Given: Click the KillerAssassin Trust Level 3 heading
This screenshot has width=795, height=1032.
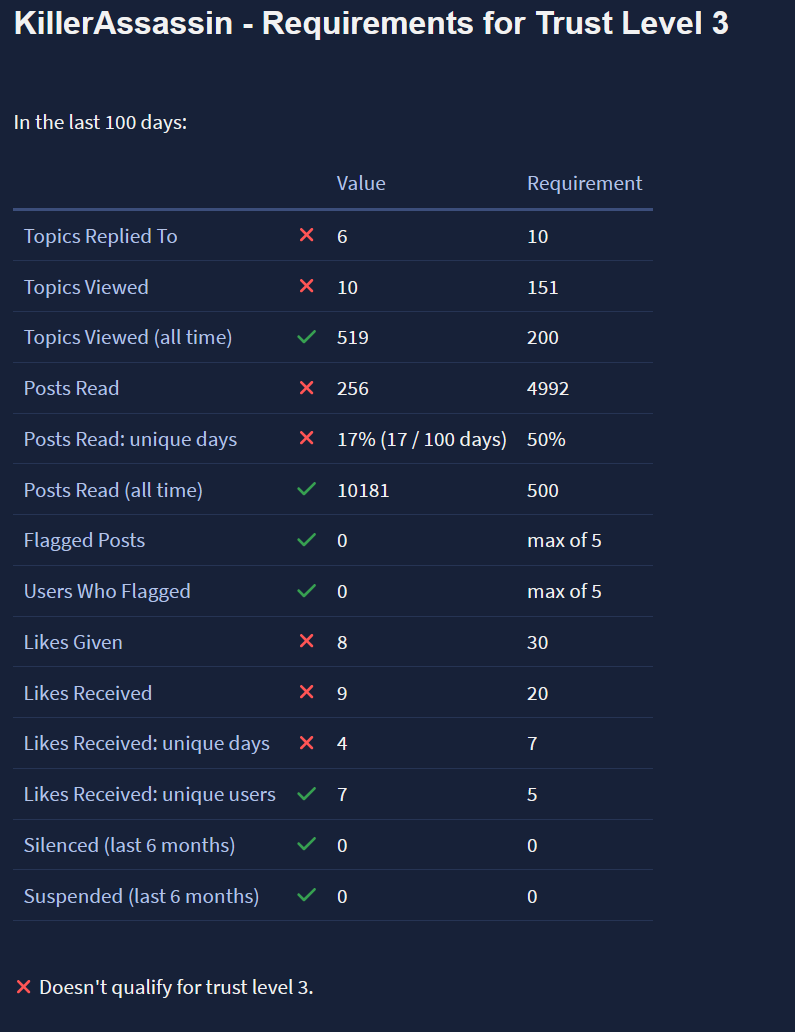Looking at the screenshot, I should (x=371, y=25).
